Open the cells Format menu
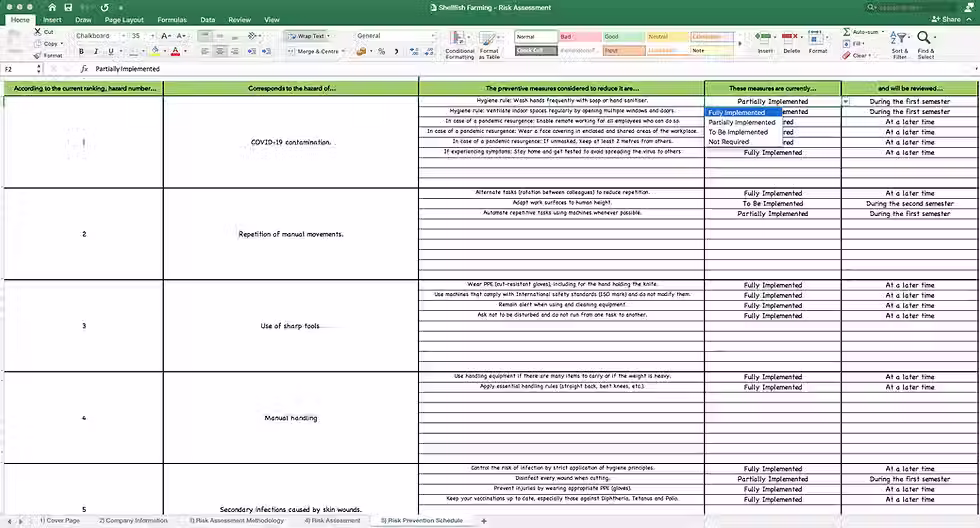Image resolution: width=980 pixels, height=528 pixels. 818,42
